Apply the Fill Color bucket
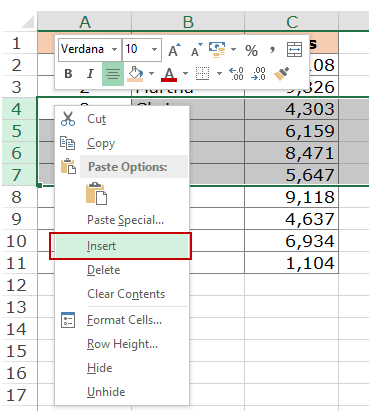Screen dimensions: 373x411 (x=135, y=74)
